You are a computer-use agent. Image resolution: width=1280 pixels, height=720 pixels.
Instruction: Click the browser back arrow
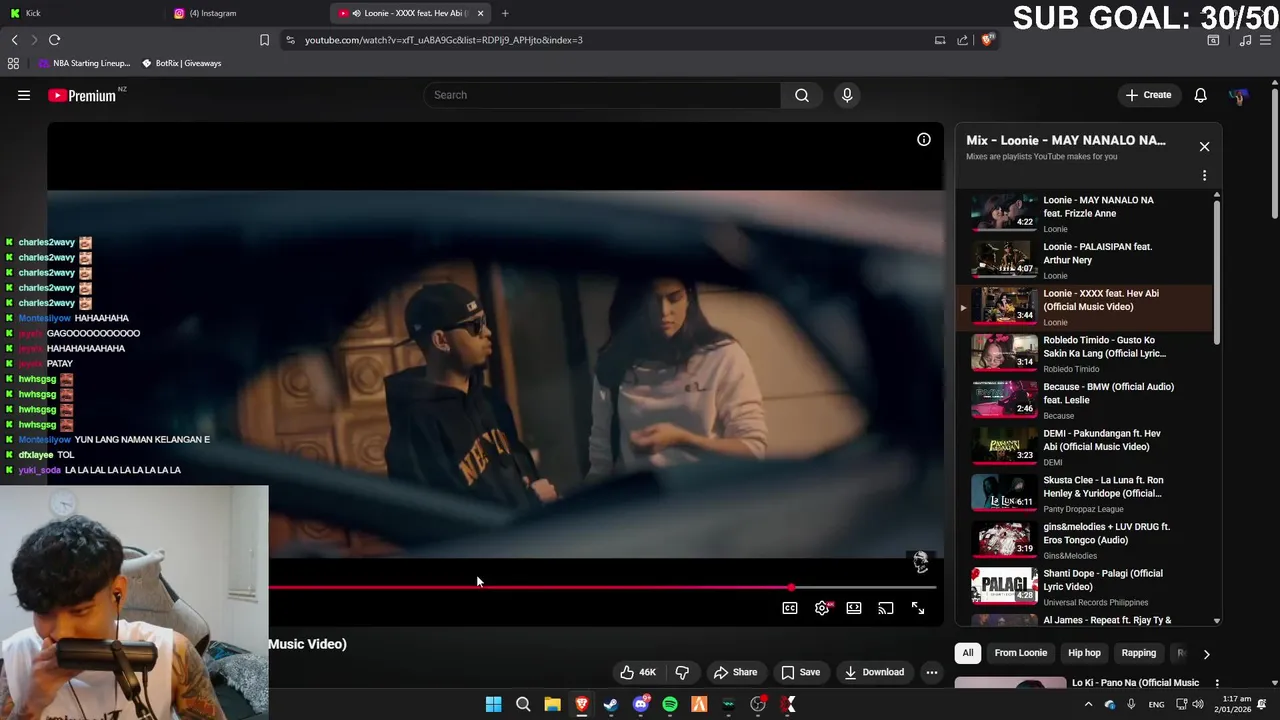click(14, 40)
